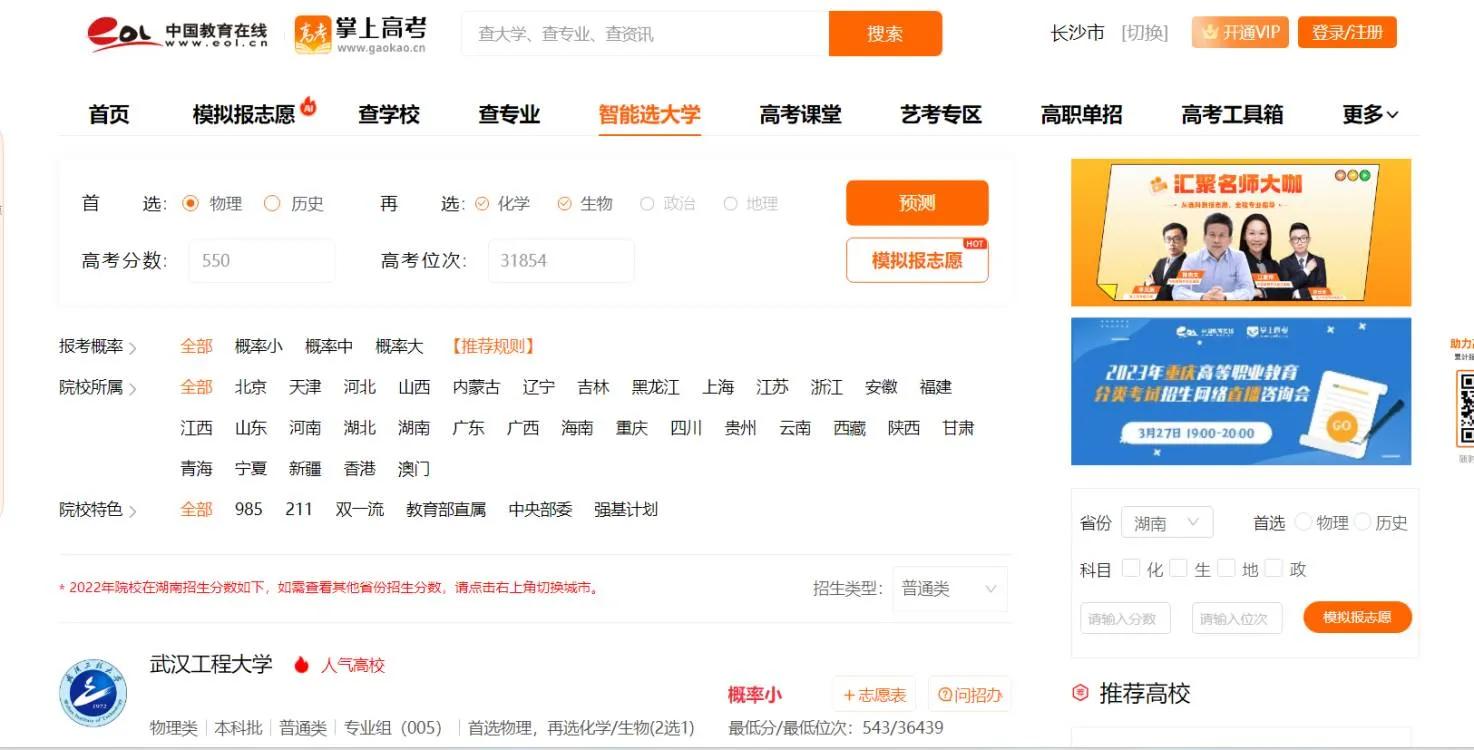Click the 预测 button
Image resolution: width=1474 pixels, height=750 pixels.
click(916, 203)
